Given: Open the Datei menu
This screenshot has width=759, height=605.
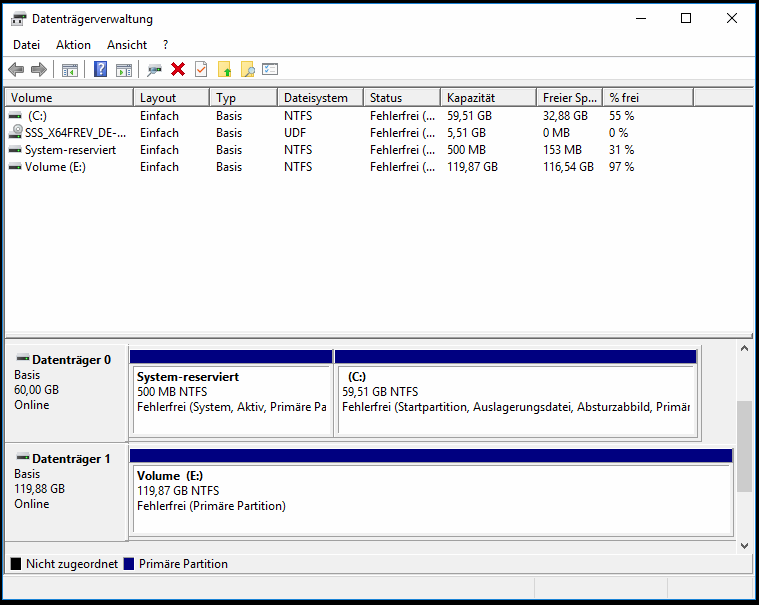Looking at the screenshot, I should [x=27, y=45].
